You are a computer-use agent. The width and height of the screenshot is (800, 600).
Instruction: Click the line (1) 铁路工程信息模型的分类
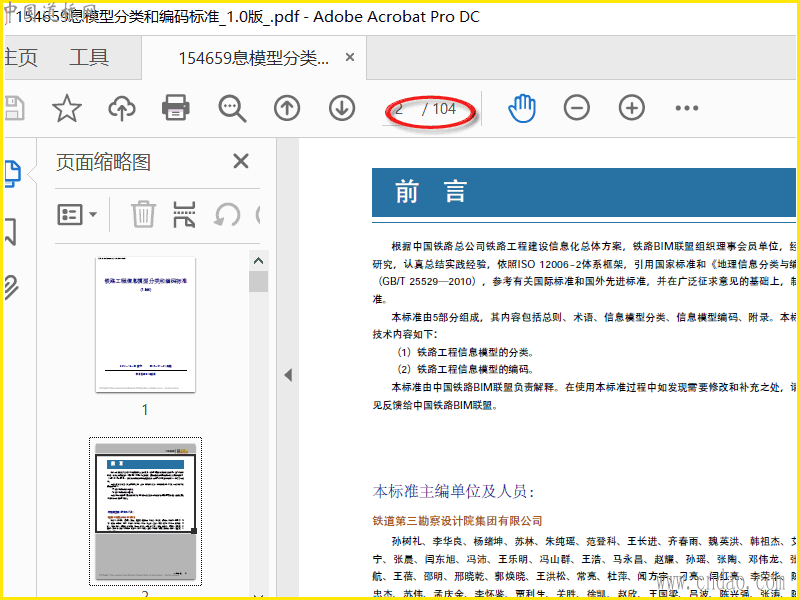coord(465,352)
